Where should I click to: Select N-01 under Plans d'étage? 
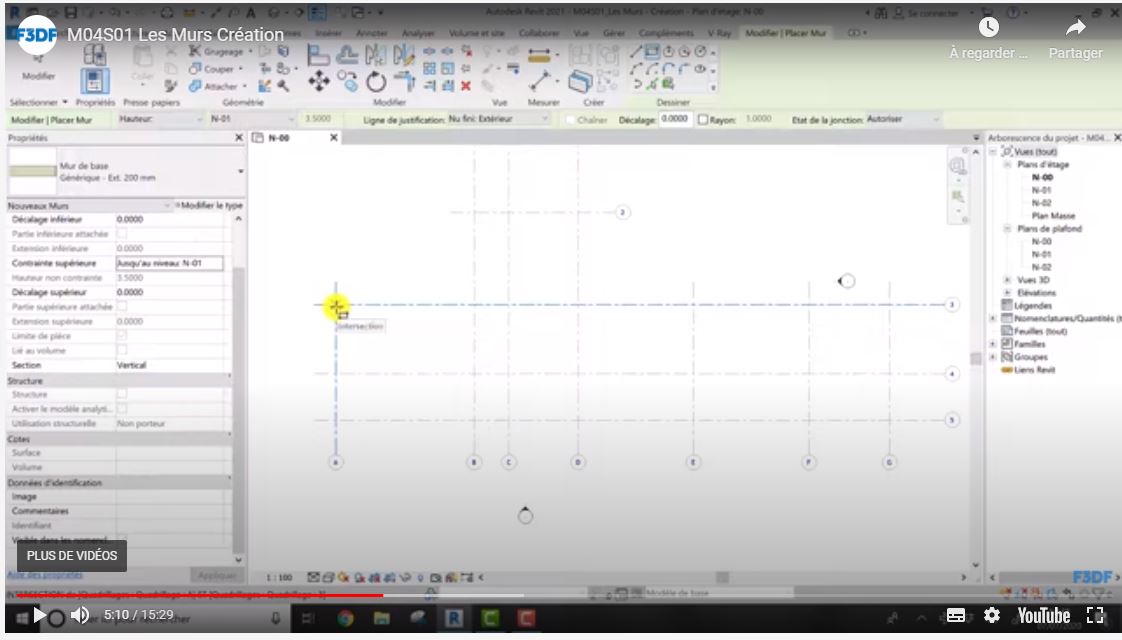(1041, 190)
